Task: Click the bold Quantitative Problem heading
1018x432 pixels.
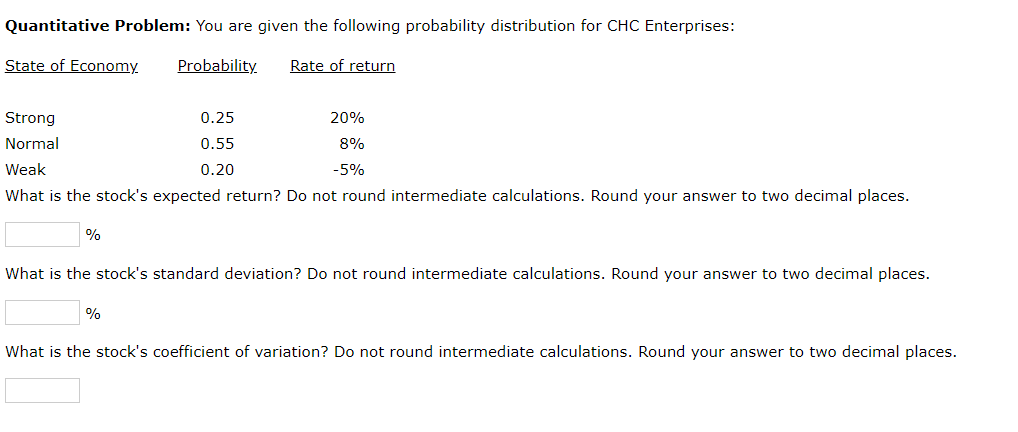Action: [98, 26]
